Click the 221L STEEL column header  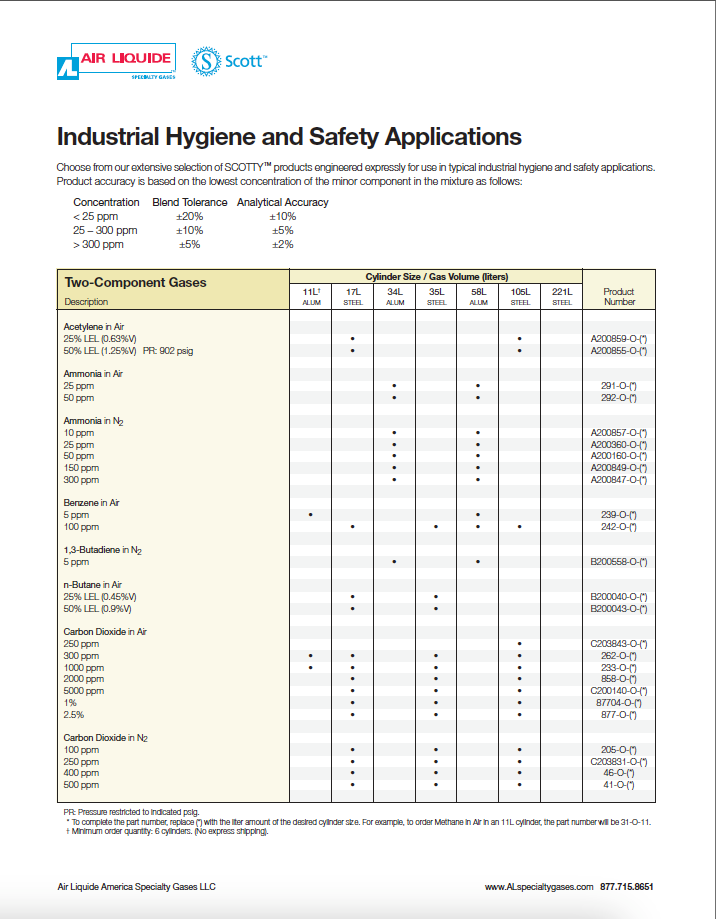pyautogui.click(x=562, y=296)
